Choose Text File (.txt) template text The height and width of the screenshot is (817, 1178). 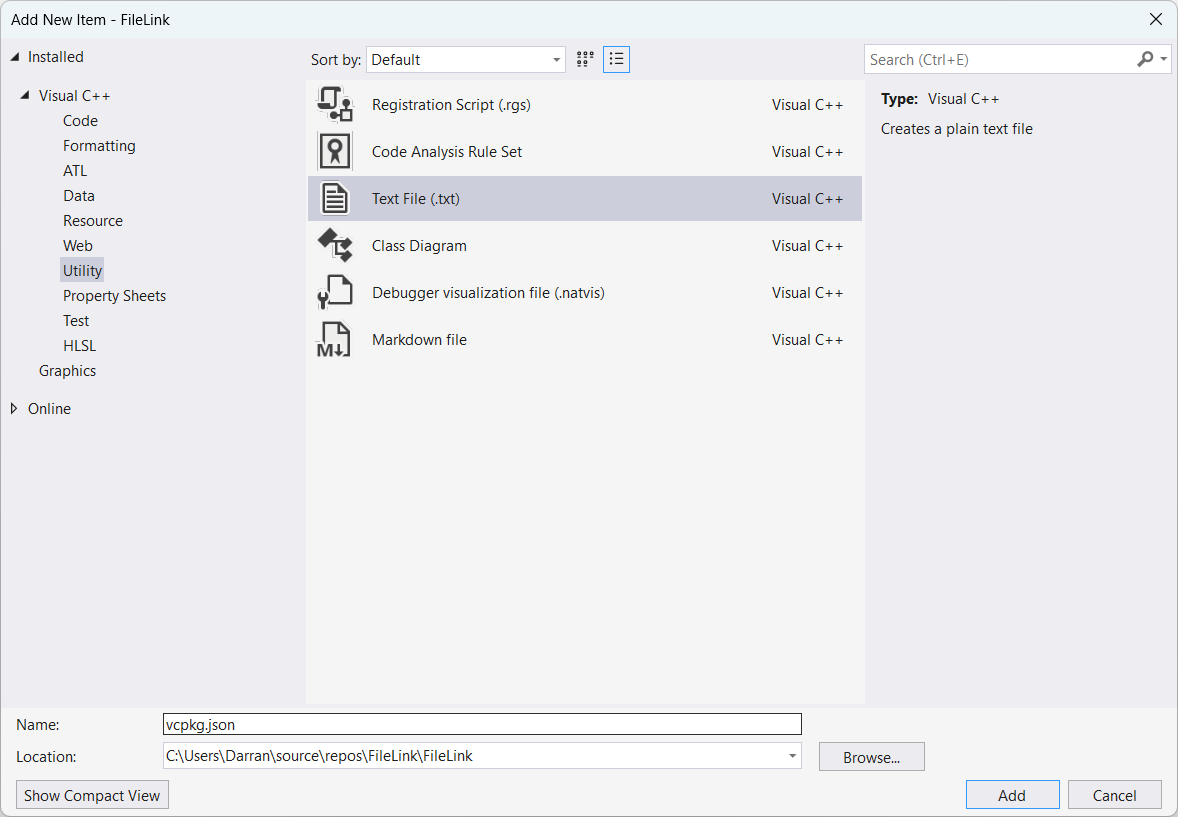point(415,198)
